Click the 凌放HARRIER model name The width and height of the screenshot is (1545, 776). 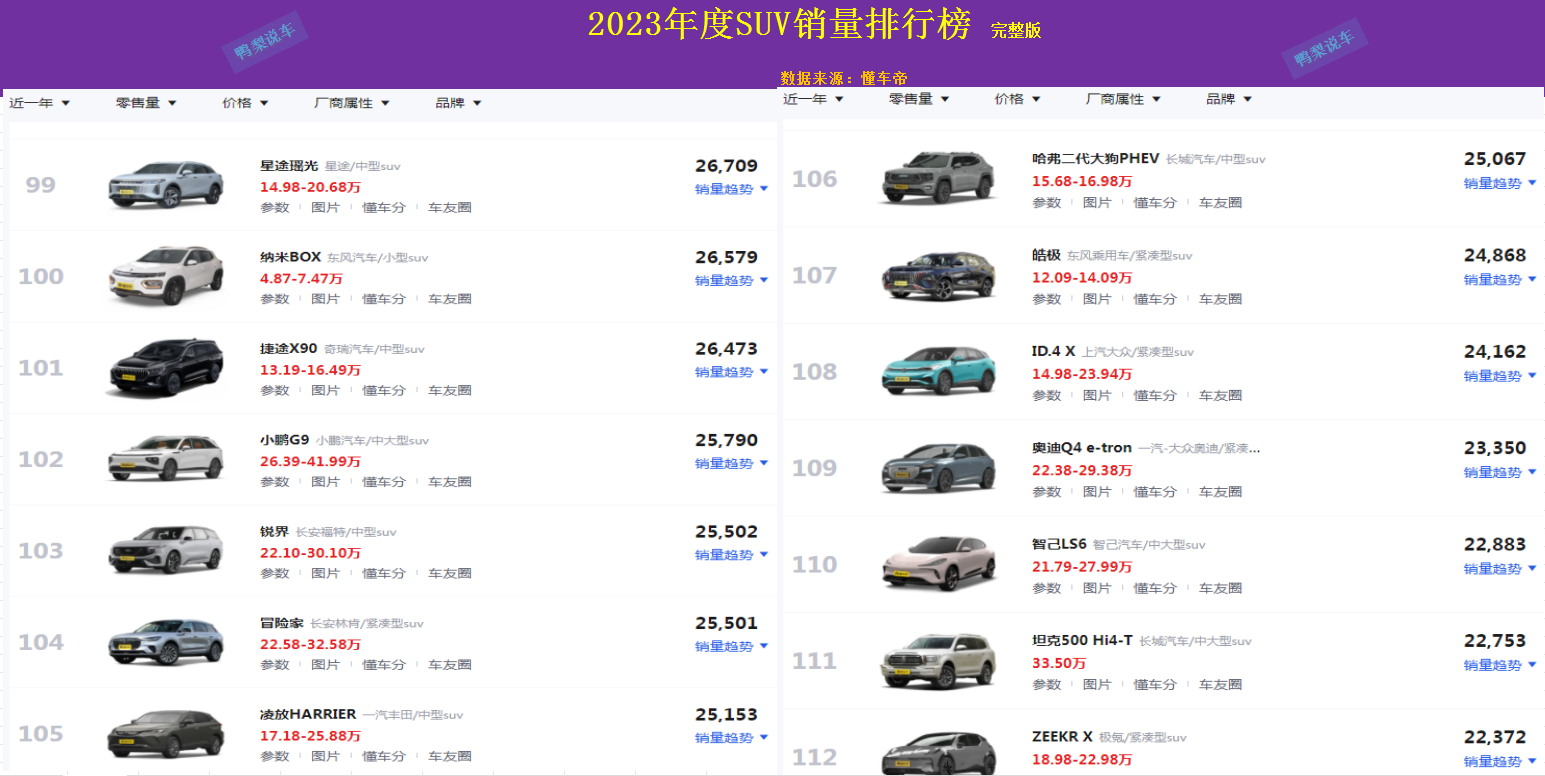coord(308,715)
